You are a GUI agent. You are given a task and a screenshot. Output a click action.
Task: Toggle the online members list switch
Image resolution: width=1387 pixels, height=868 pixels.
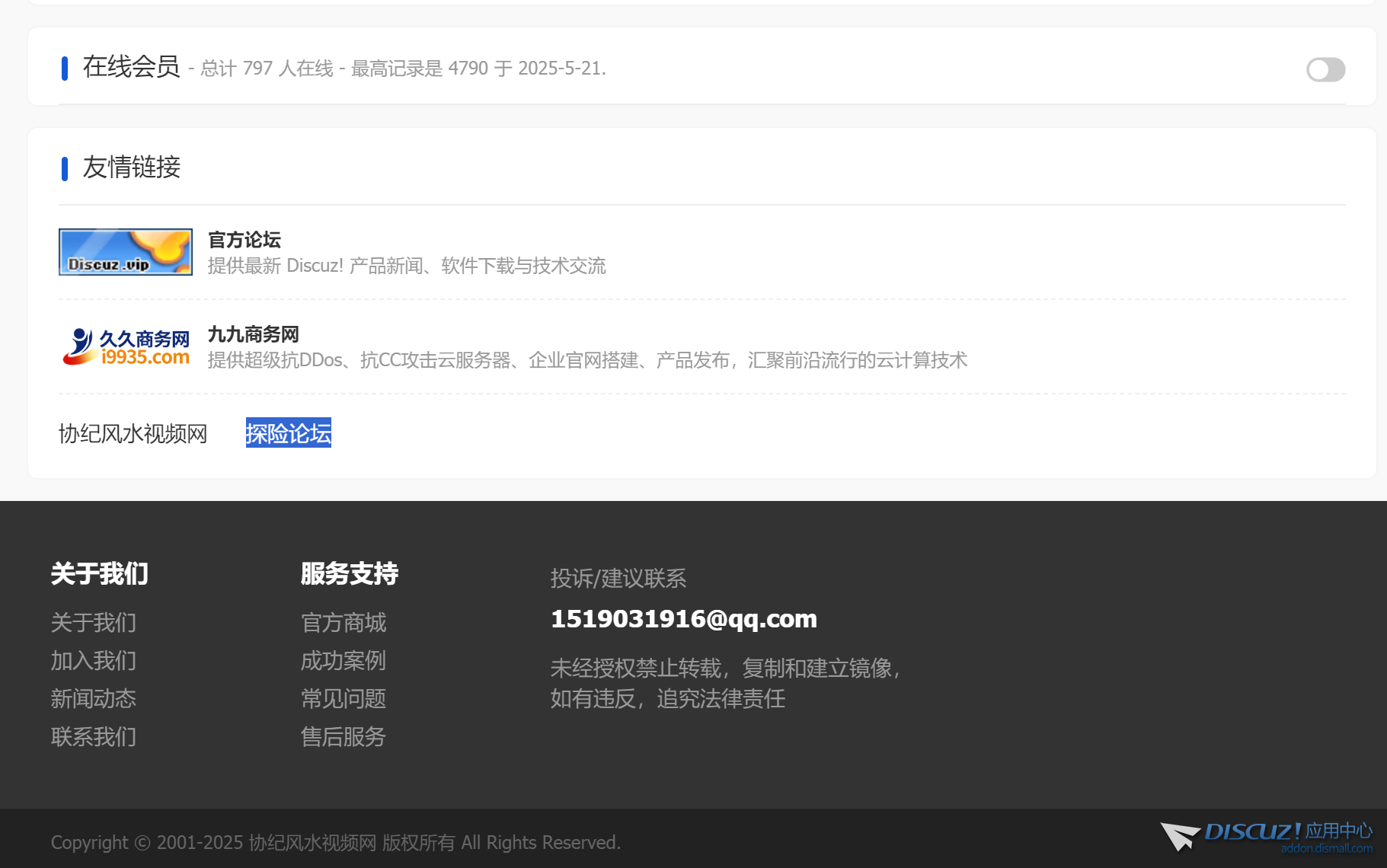(x=1325, y=69)
